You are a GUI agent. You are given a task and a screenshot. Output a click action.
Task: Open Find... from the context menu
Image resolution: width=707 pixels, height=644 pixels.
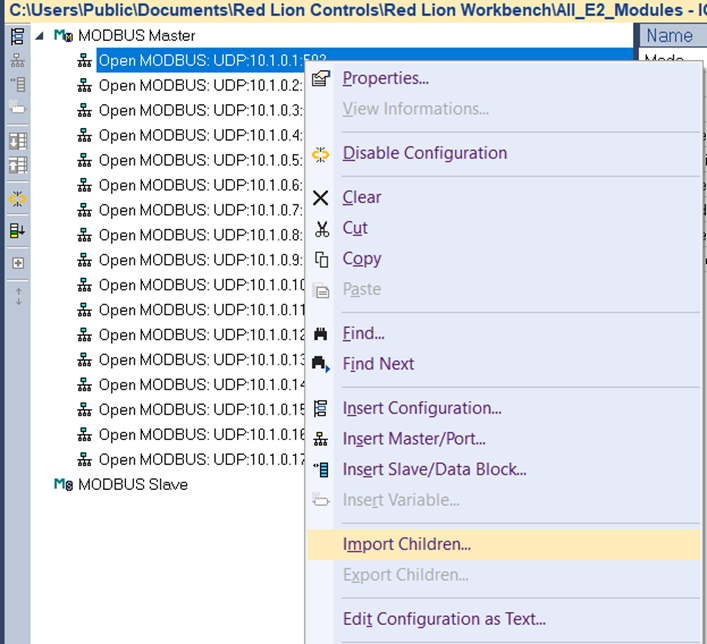(504, 334)
